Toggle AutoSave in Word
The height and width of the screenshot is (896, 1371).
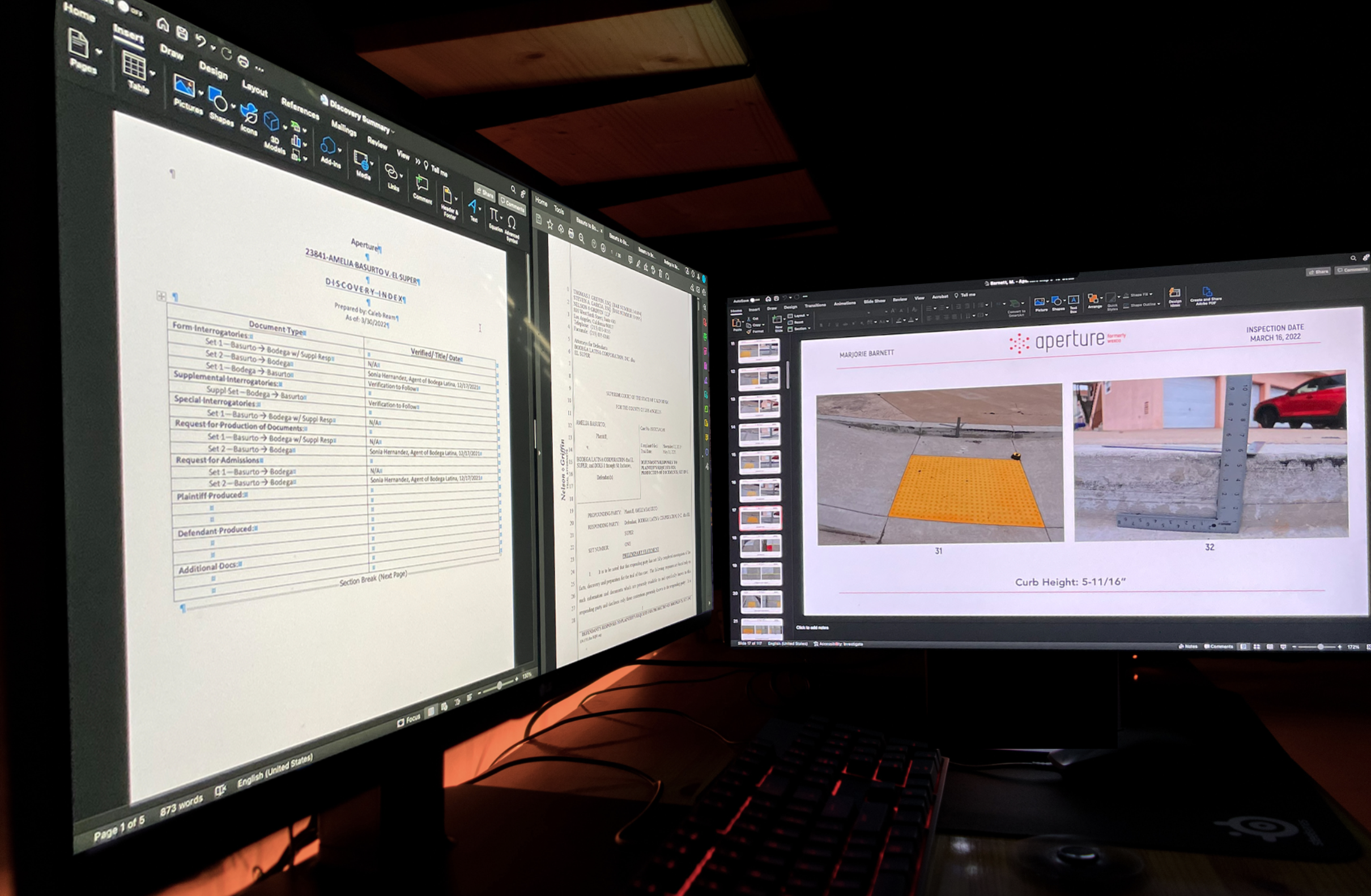(x=125, y=7)
